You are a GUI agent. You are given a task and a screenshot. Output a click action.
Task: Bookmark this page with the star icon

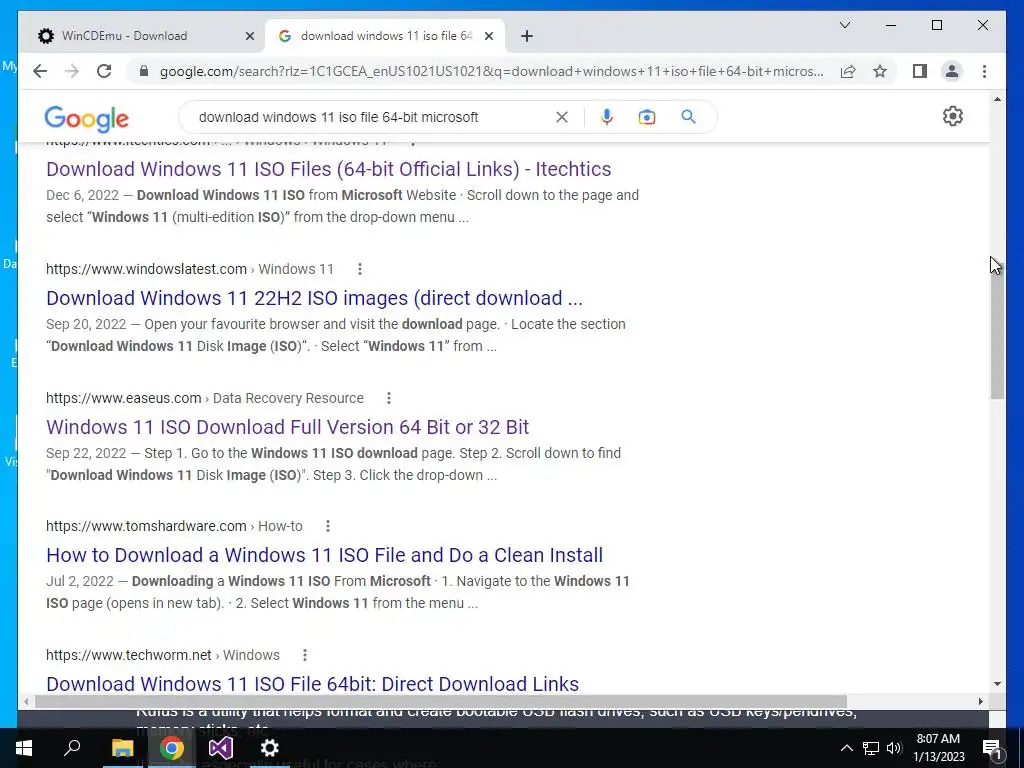(880, 71)
